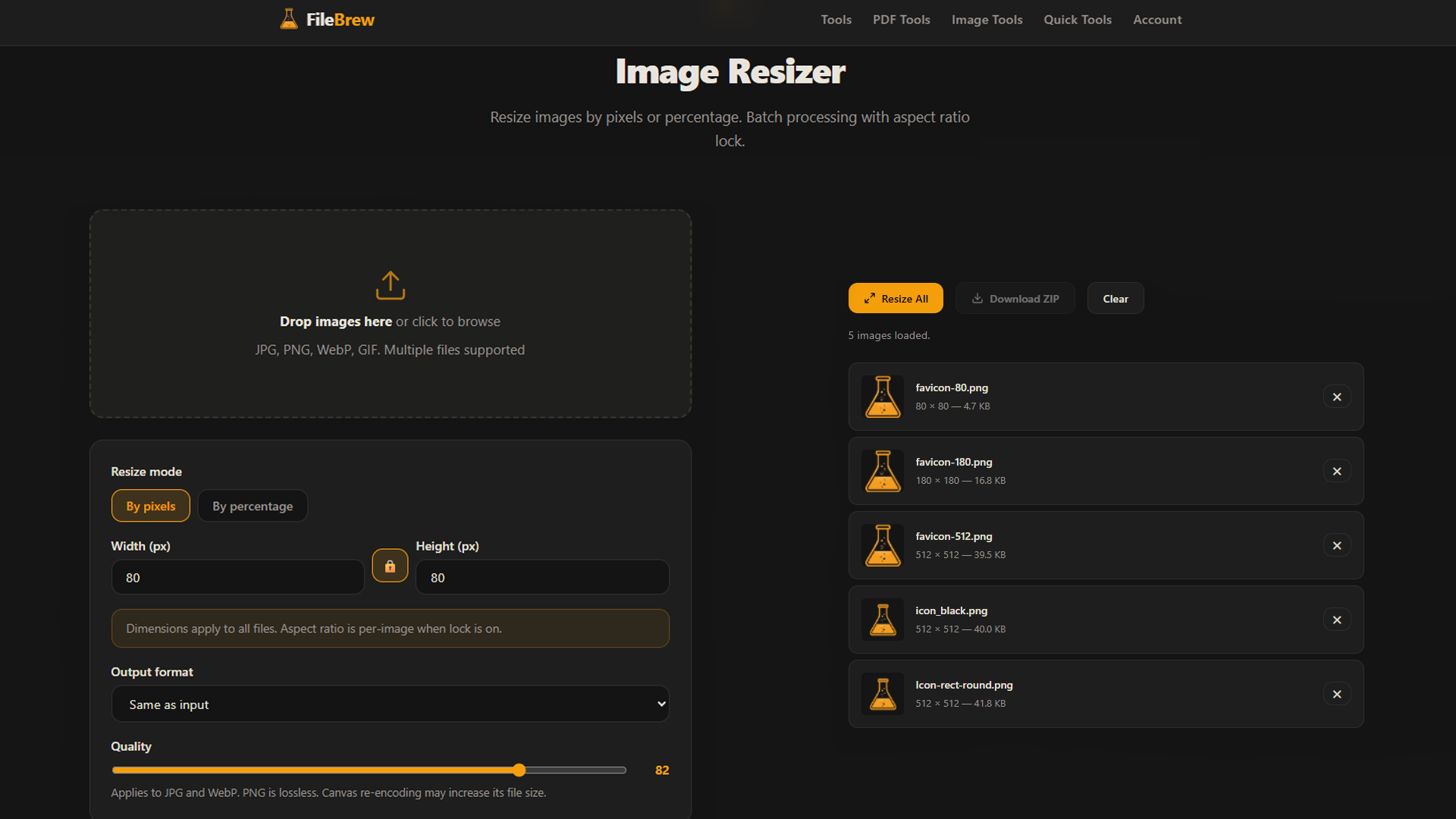Expand the Quick Tools menu
1456x819 pixels.
[1078, 20]
